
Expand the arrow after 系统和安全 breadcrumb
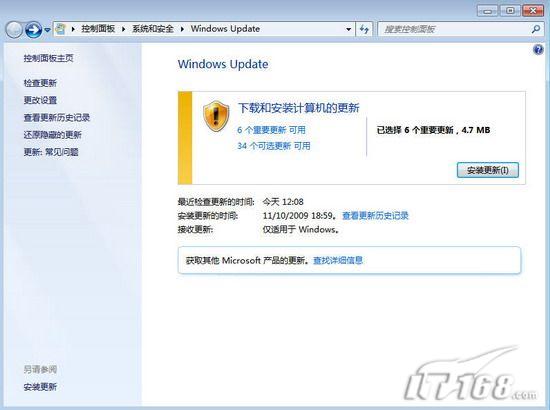coord(182,29)
